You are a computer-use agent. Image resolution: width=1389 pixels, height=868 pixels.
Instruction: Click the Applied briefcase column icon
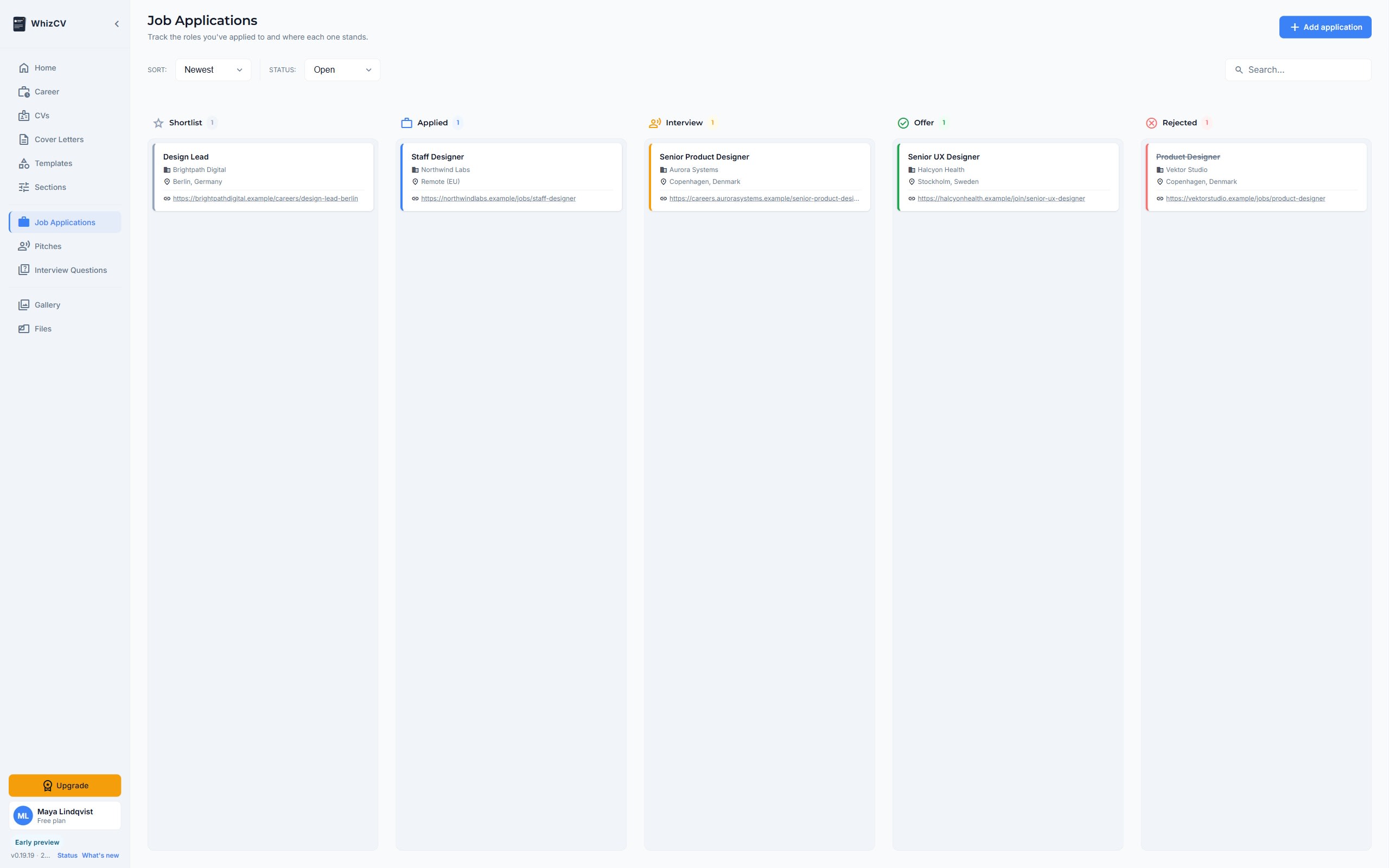(x=406, y=123)
